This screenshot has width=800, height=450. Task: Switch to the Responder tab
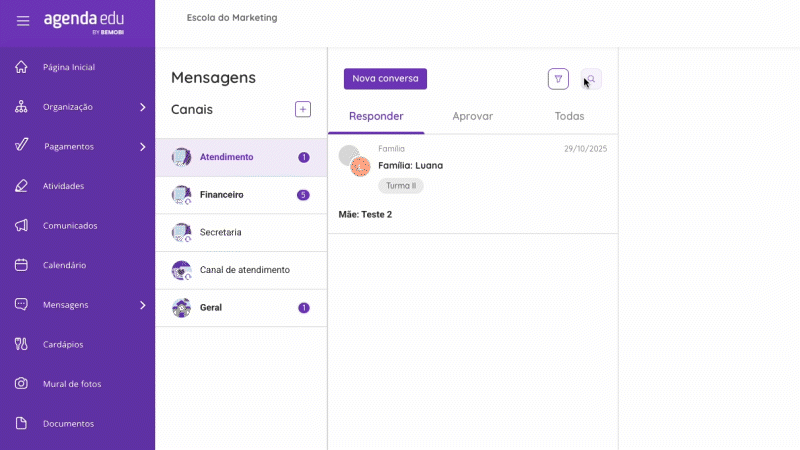click(x=376, y=116)
